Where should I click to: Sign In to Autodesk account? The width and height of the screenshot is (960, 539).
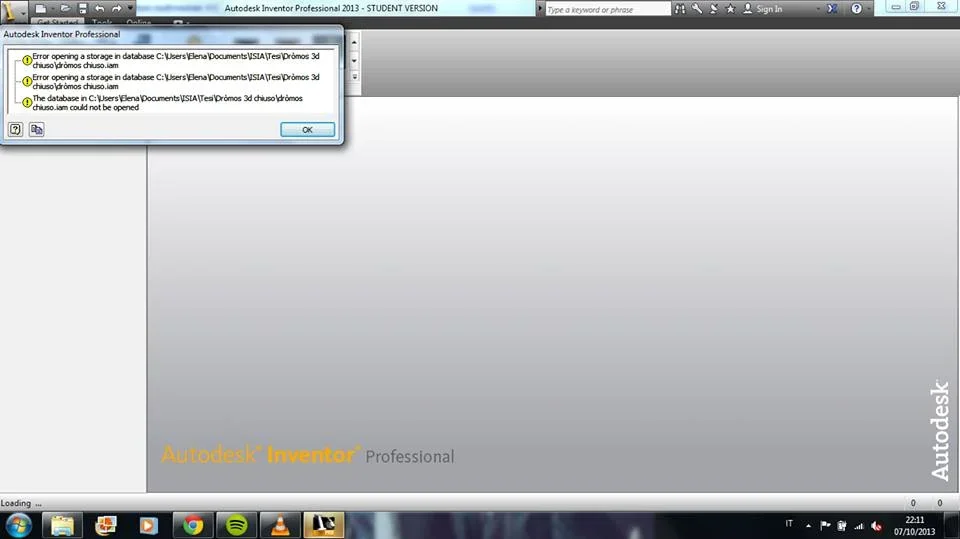tap(763, 9)
